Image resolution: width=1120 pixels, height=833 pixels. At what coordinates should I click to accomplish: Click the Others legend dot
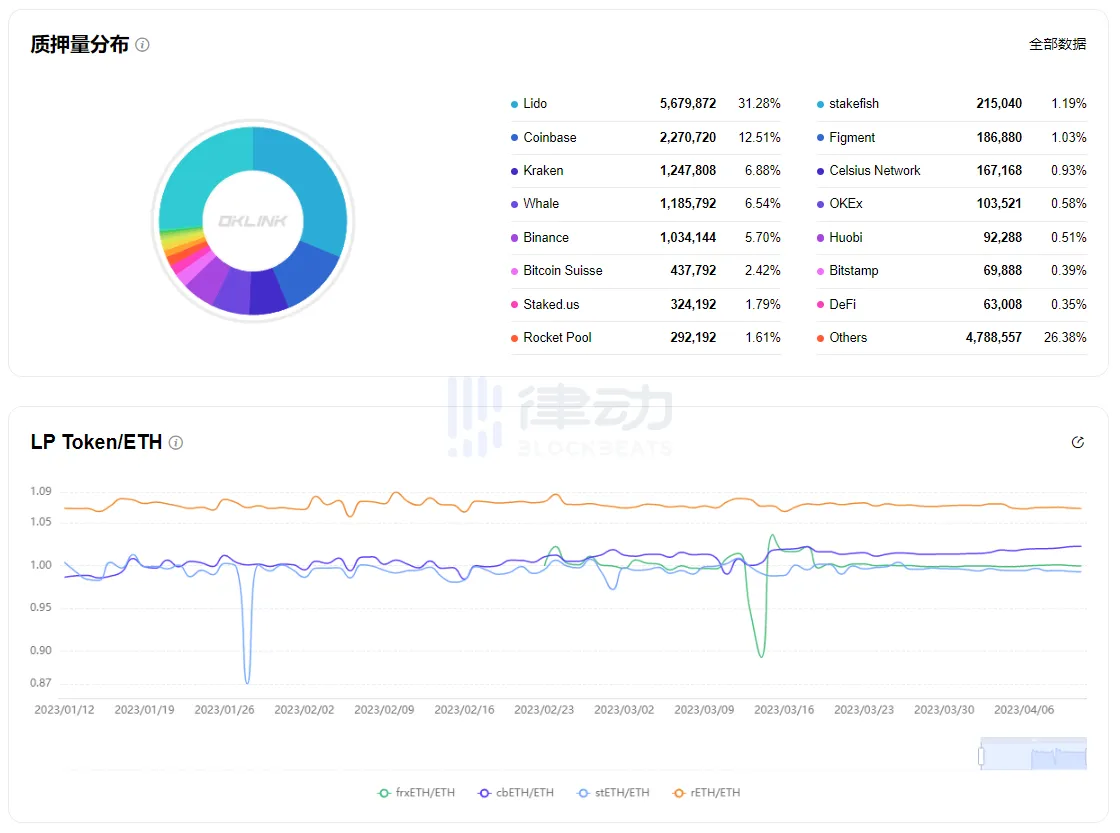(818, 337)
